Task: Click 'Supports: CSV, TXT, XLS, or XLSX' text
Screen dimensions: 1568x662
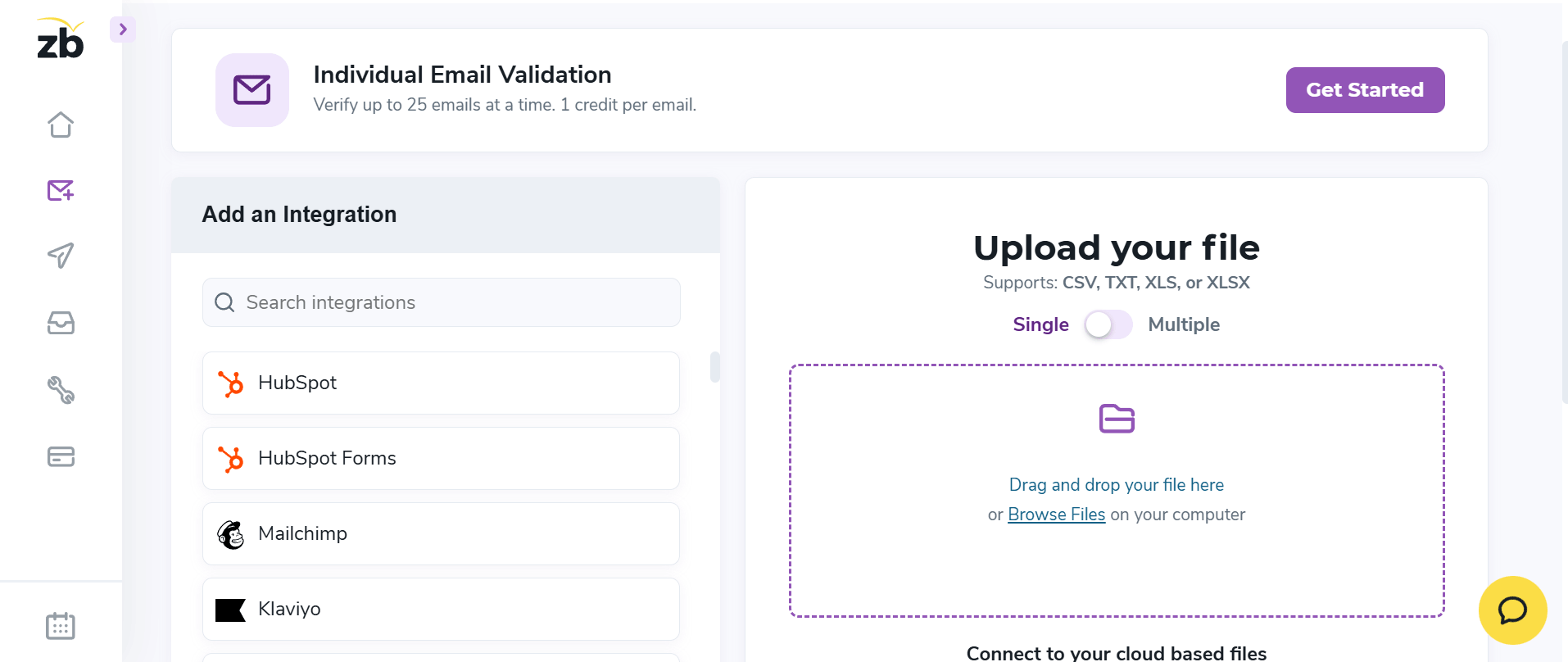Action: tap(1117, 283)
